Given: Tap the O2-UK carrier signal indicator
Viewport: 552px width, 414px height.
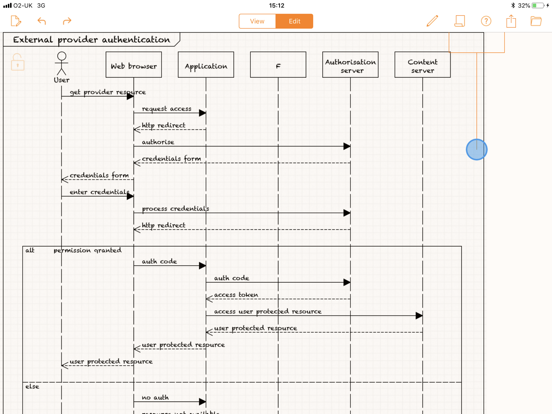Looking at the screenshot, I should [17, 5].
